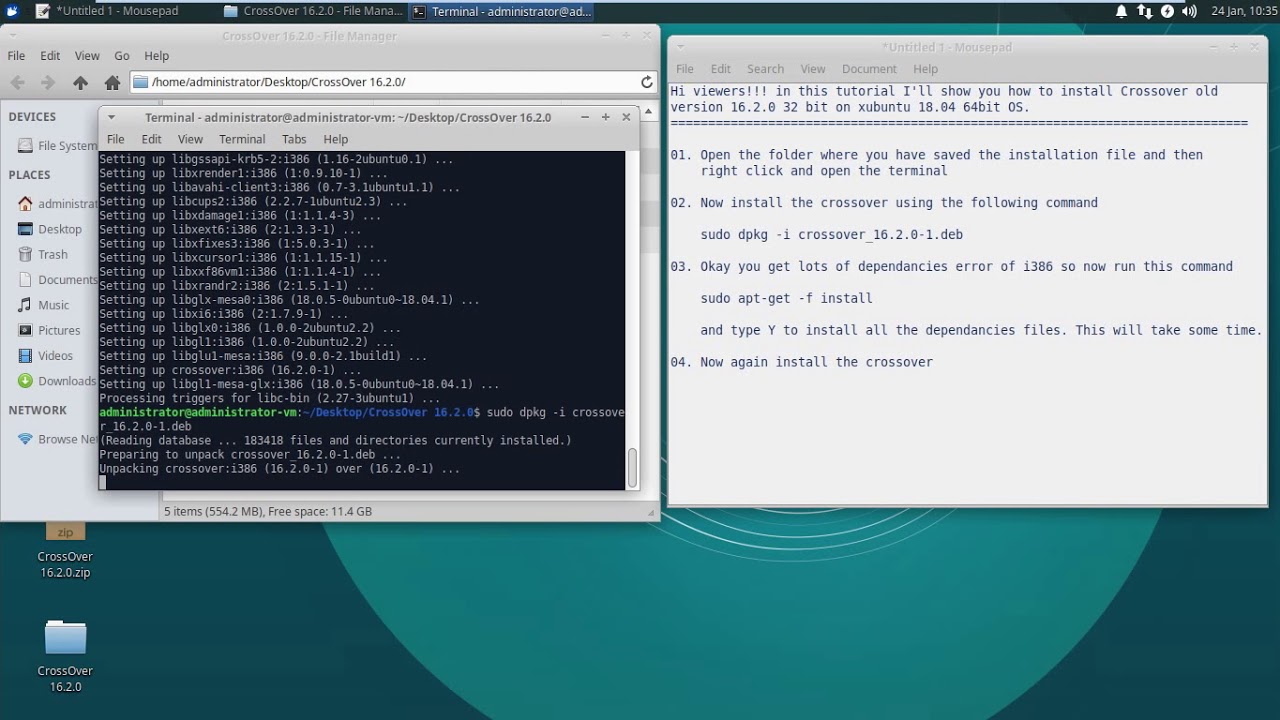Image resolution: width=1280 pixels, height=720 pixels.
Task: Open the clock showing 24 Jan, 10:35
Action: (1243, 11)
